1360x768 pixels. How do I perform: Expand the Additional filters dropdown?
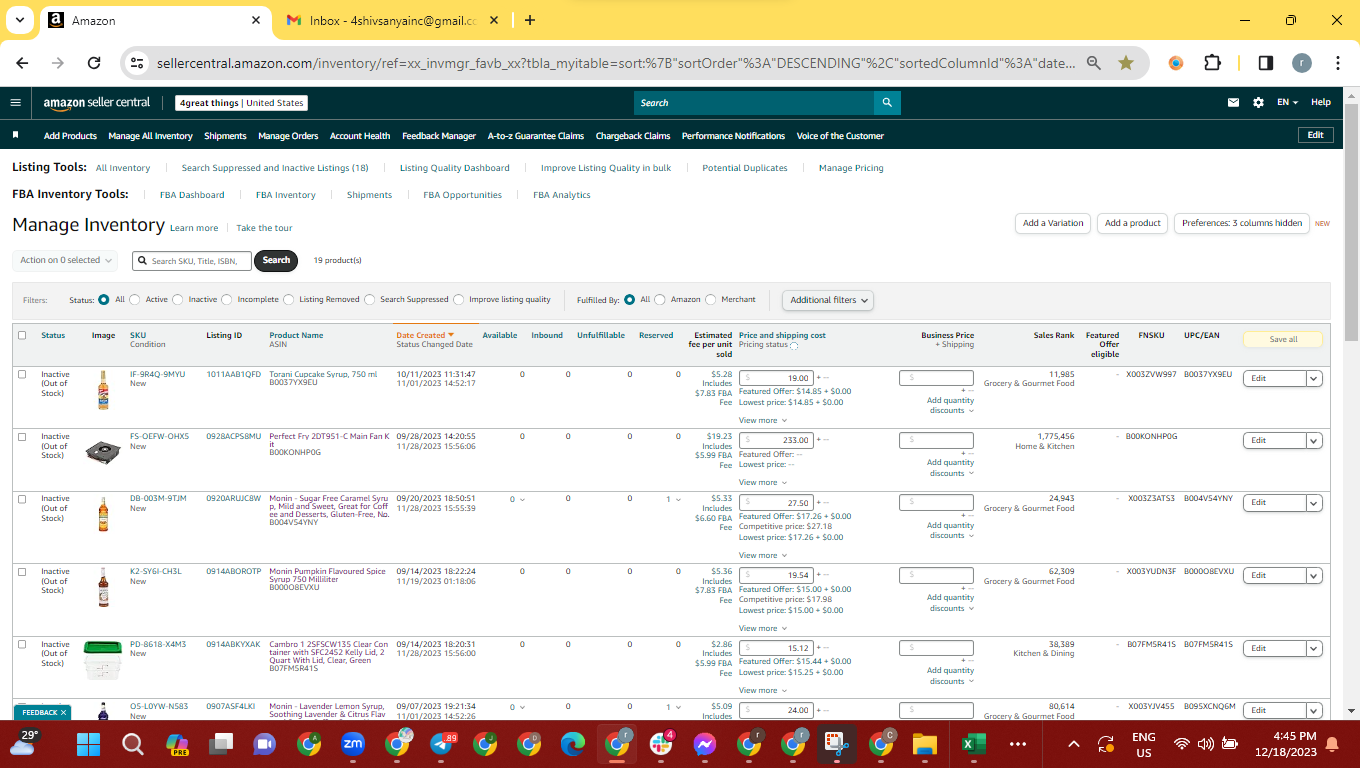pyautogui.click(x=828, y=300)
